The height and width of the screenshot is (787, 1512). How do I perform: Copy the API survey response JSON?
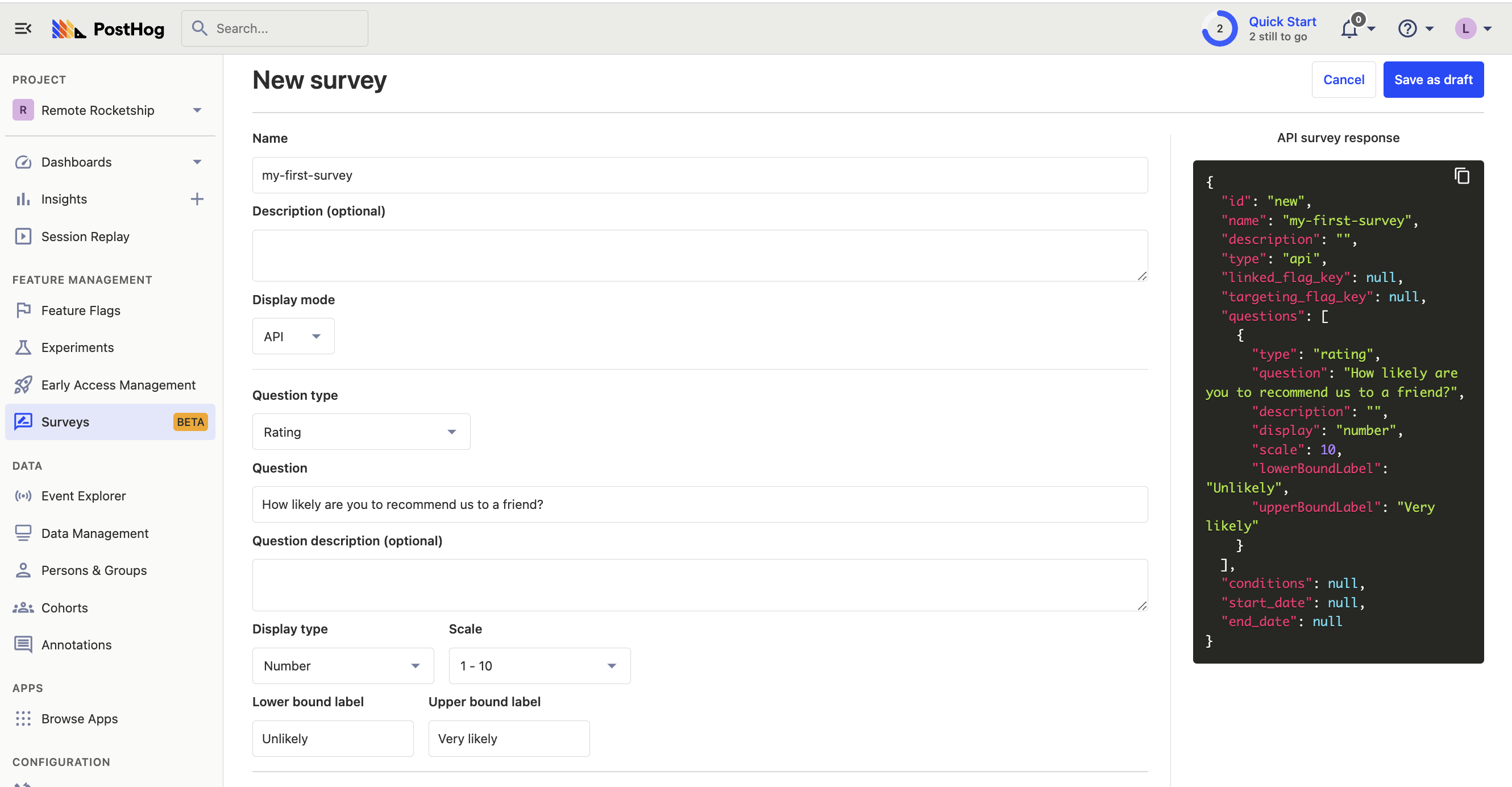[x=1461, y=176]
